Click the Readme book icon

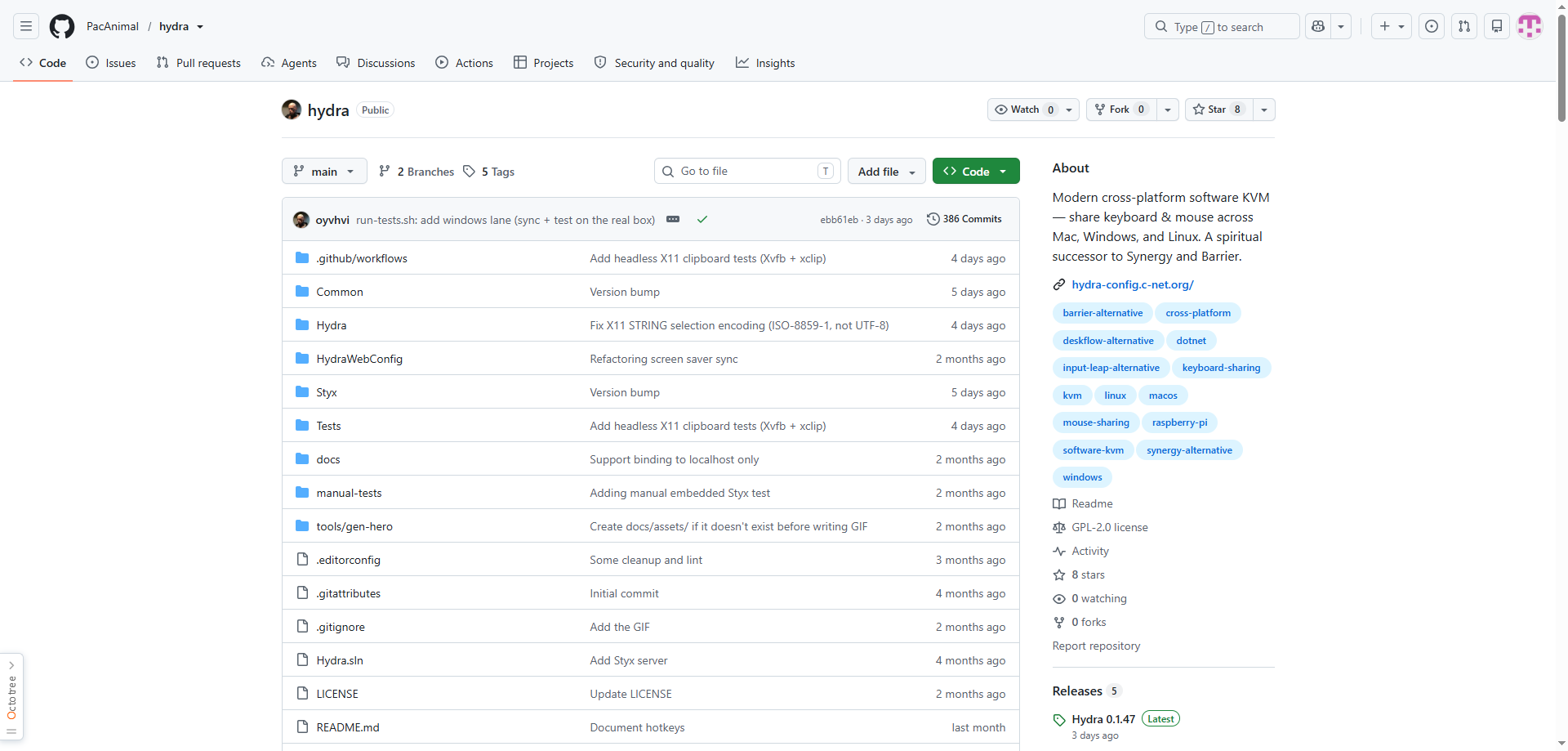pyautogui.click(x=1059, y=503)
